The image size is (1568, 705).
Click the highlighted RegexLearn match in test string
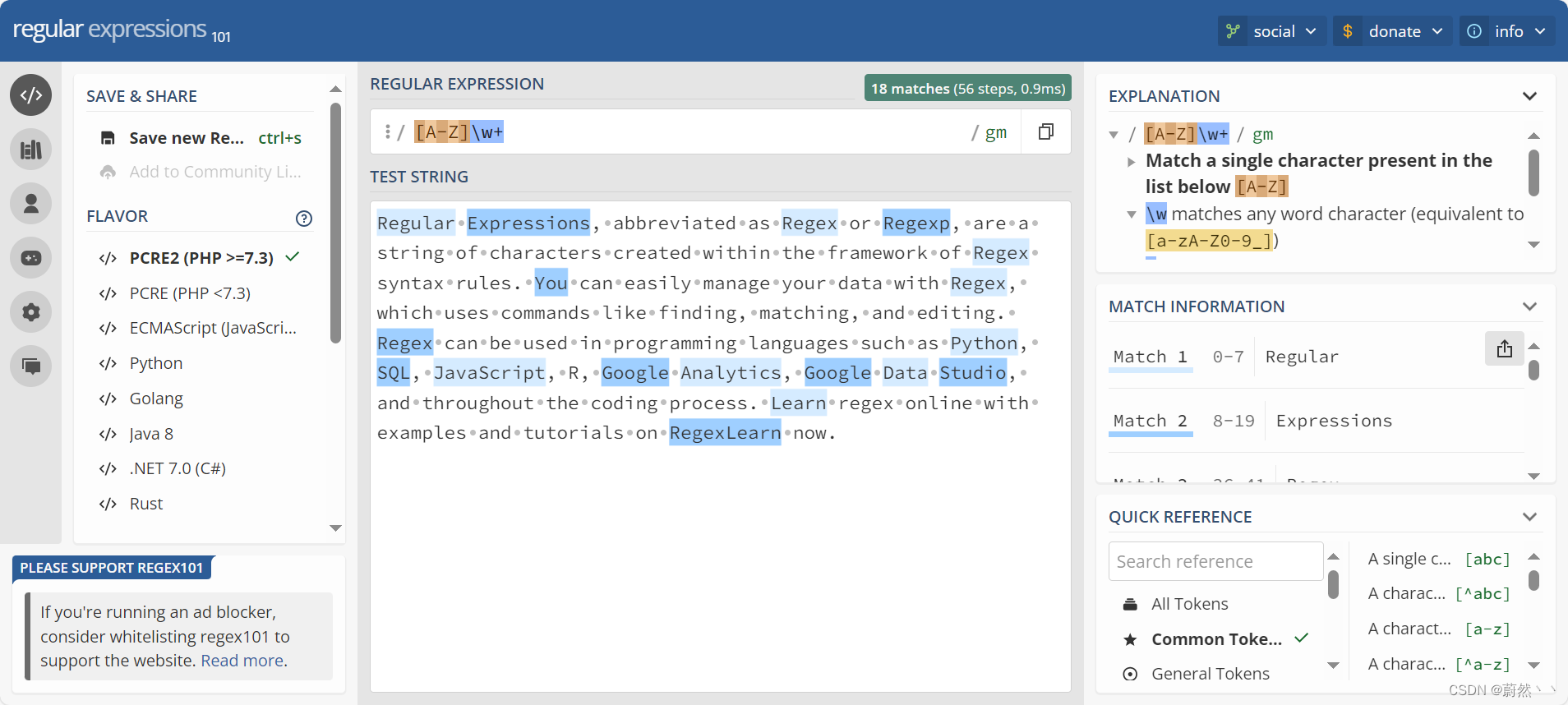pyautogui.click(x=725, y=433)
